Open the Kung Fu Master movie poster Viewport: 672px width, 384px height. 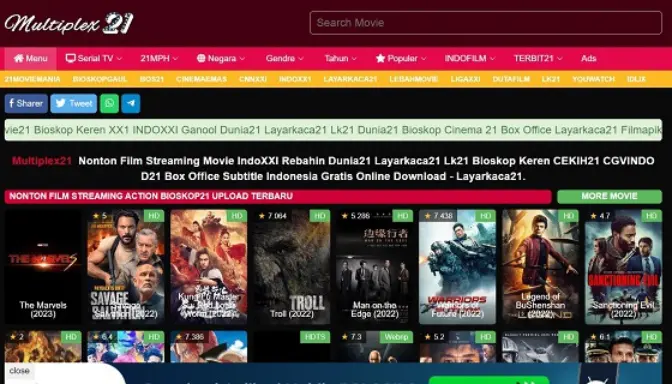tap(209, 267)
